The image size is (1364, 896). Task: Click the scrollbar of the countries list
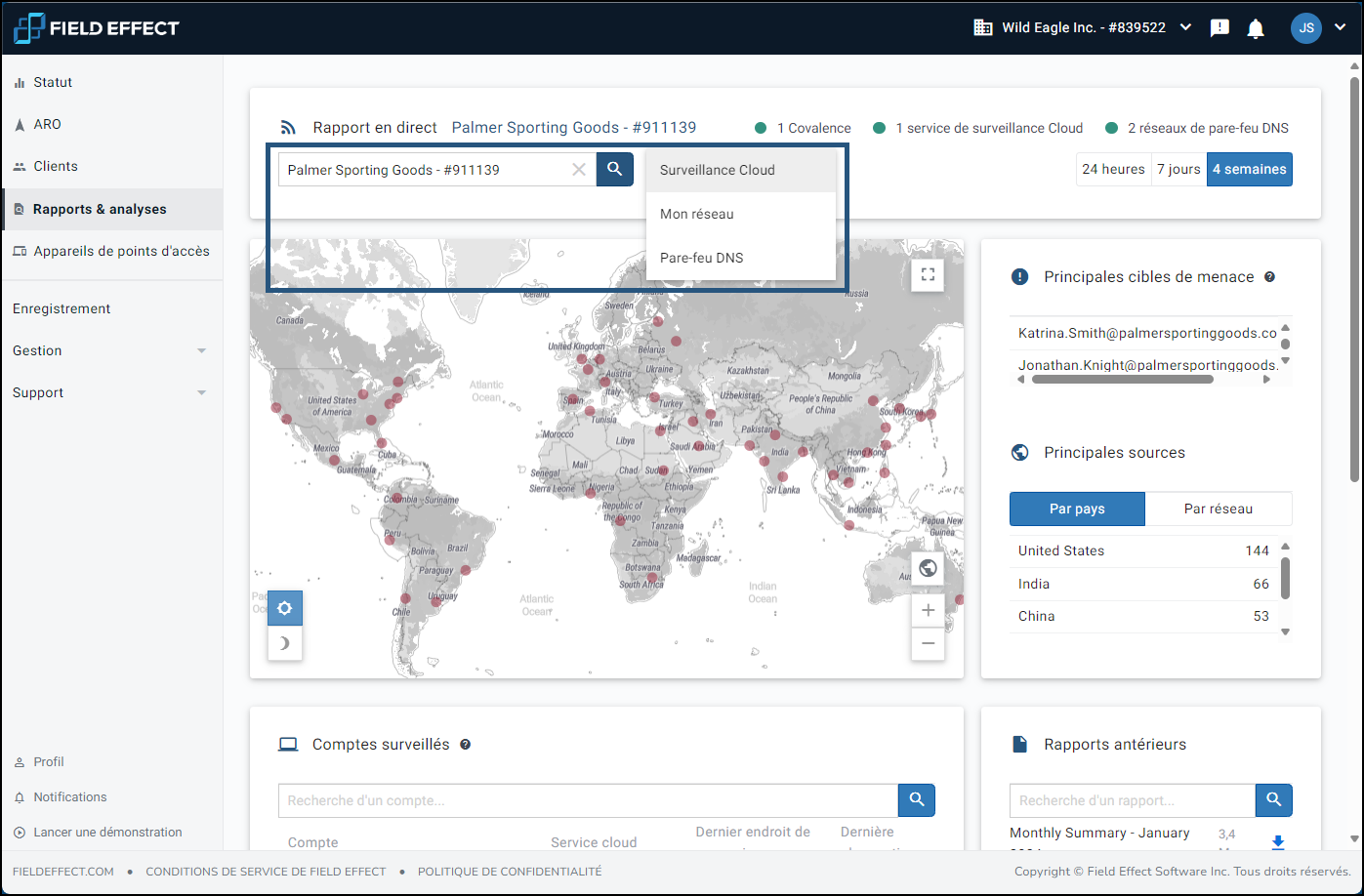click(1285, 578)
